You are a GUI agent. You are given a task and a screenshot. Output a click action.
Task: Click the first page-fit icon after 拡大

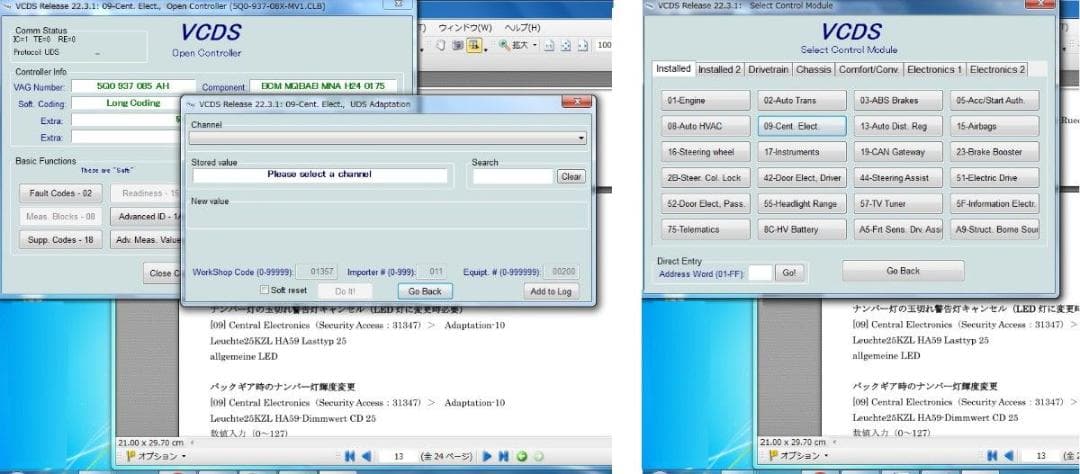tap(550, 46)
